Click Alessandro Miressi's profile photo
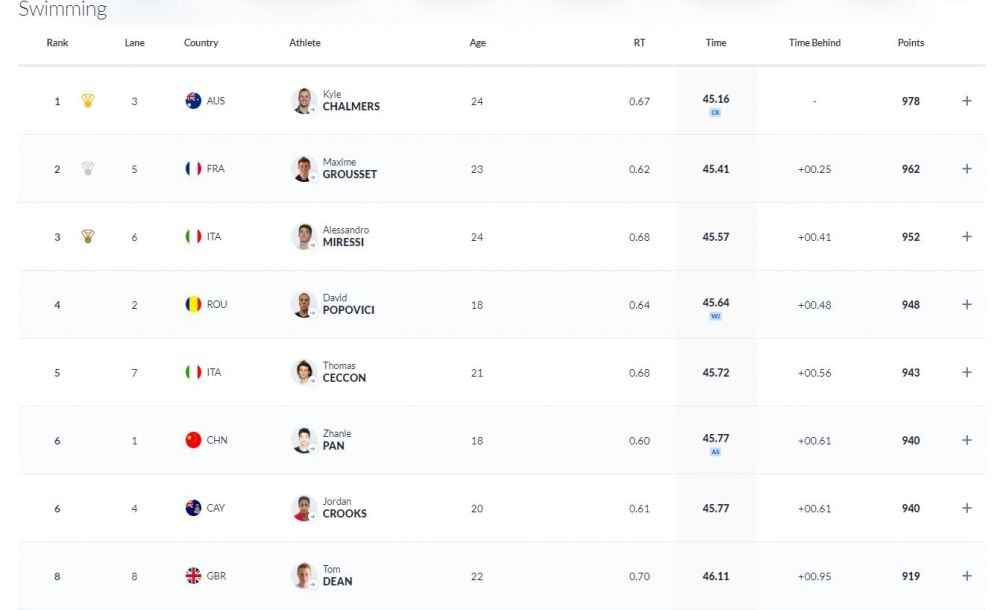Image resolution: width=1000 pixels, height=610 pixels. [x=304, y=237]
